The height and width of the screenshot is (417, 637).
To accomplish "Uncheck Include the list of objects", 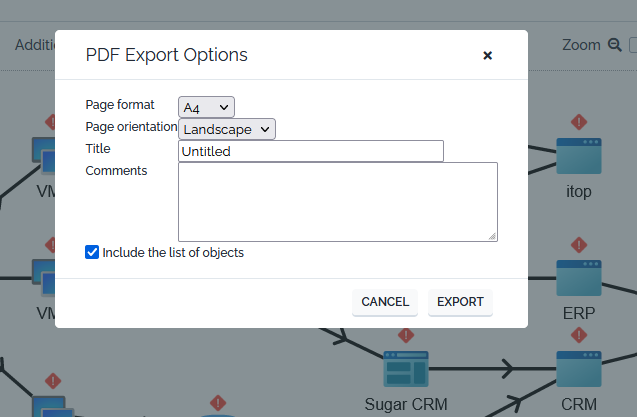I will pos(93,253).
